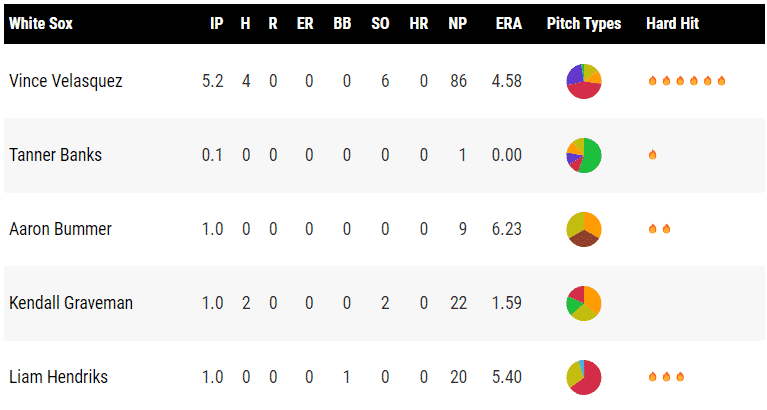Open Tanner Banks's player name link
This screenshot has height=410, width=767.
pos(56,155)
